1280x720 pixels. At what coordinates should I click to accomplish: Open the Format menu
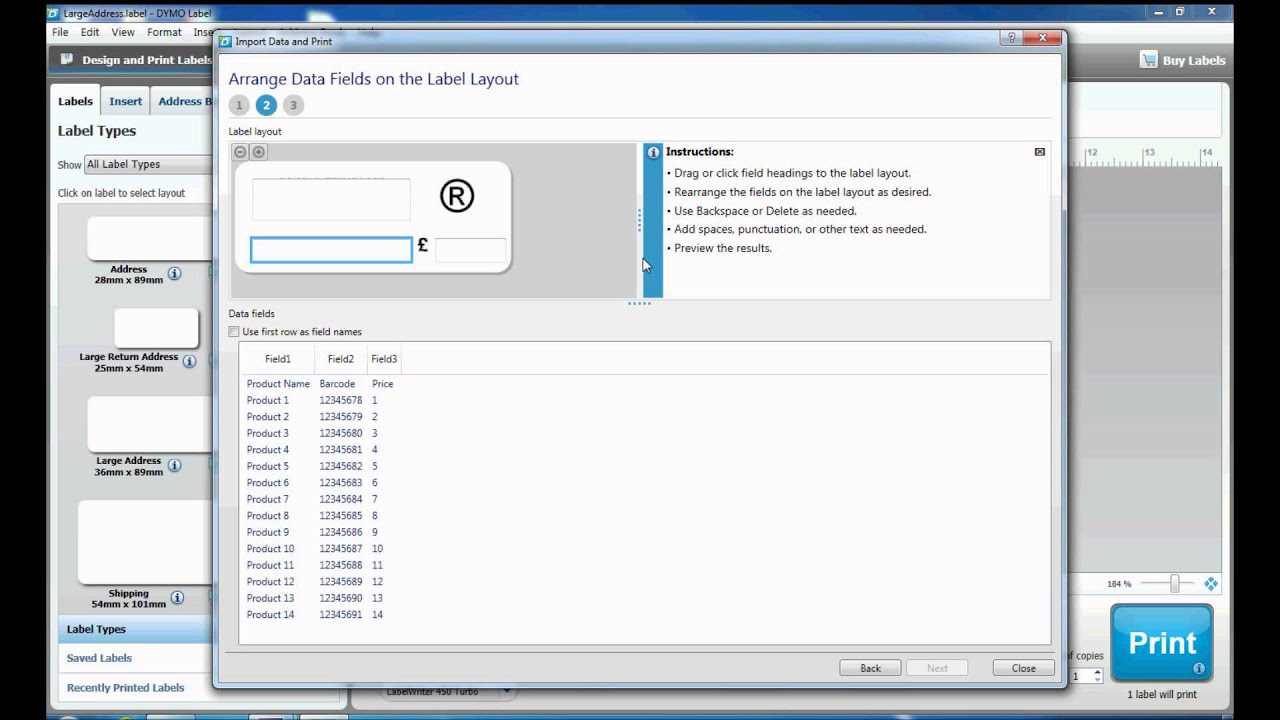pyautogui.click(x=164, y=32)
